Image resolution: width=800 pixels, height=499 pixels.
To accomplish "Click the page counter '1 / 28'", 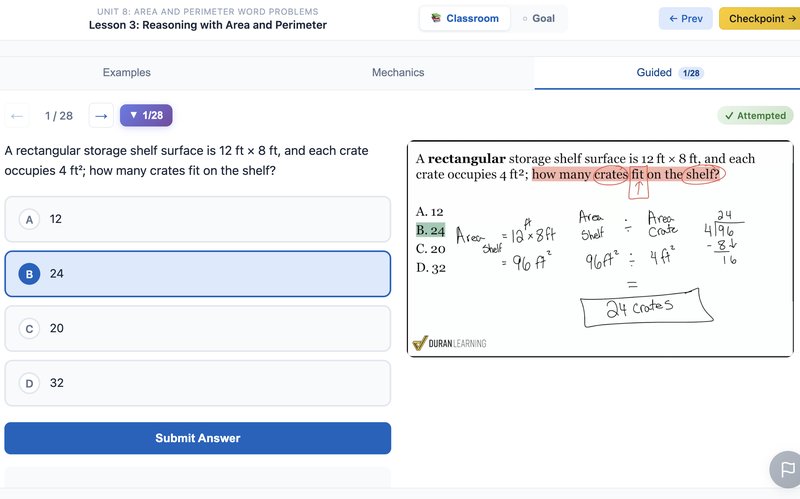I will (x=59, y=116).
